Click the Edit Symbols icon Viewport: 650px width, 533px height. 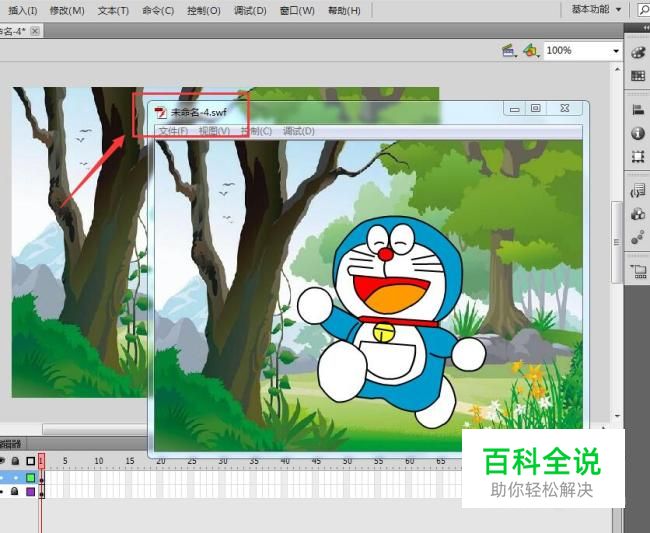click(530, 51)
